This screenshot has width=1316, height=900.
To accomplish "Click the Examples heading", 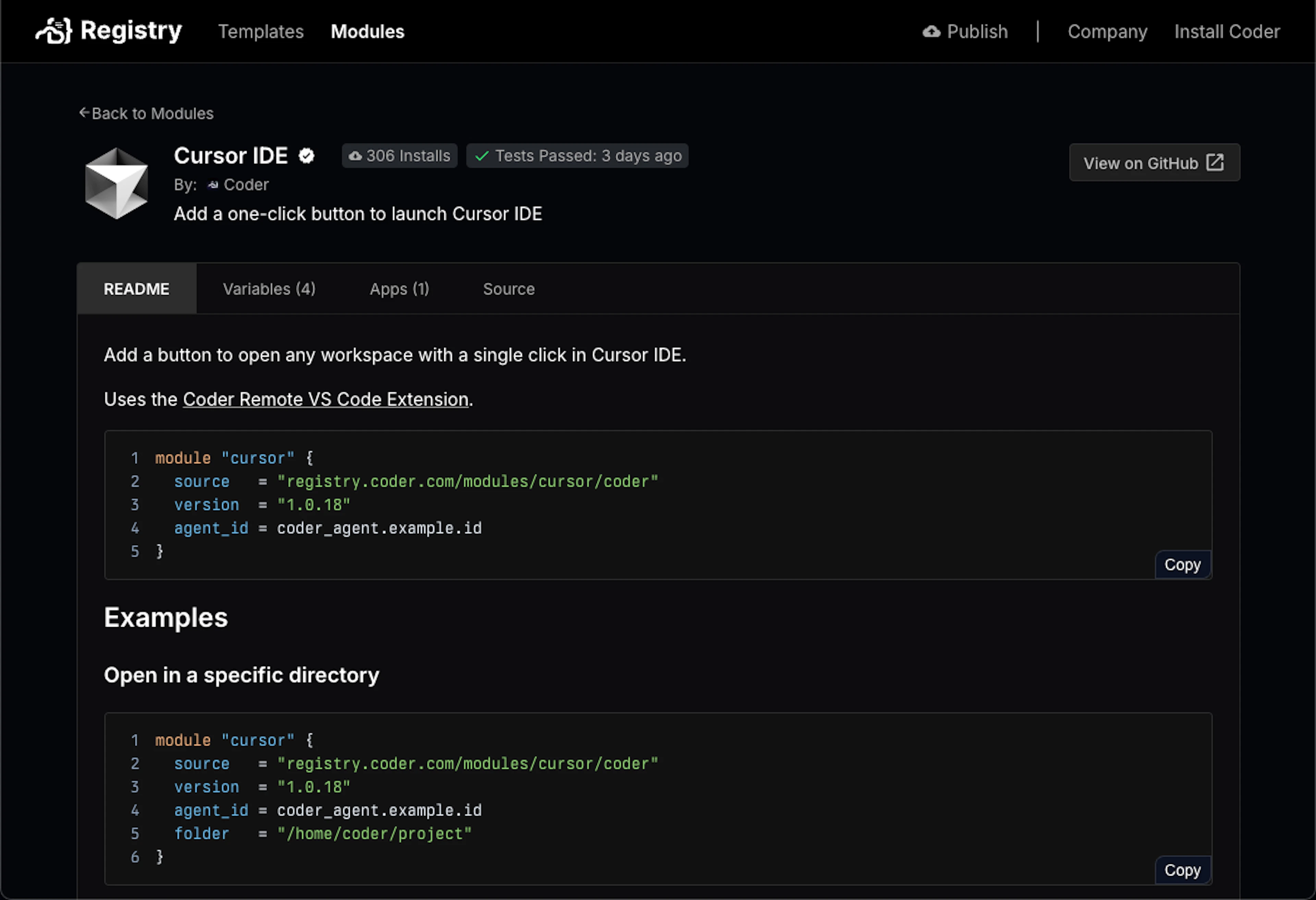I will pos(166,617).
